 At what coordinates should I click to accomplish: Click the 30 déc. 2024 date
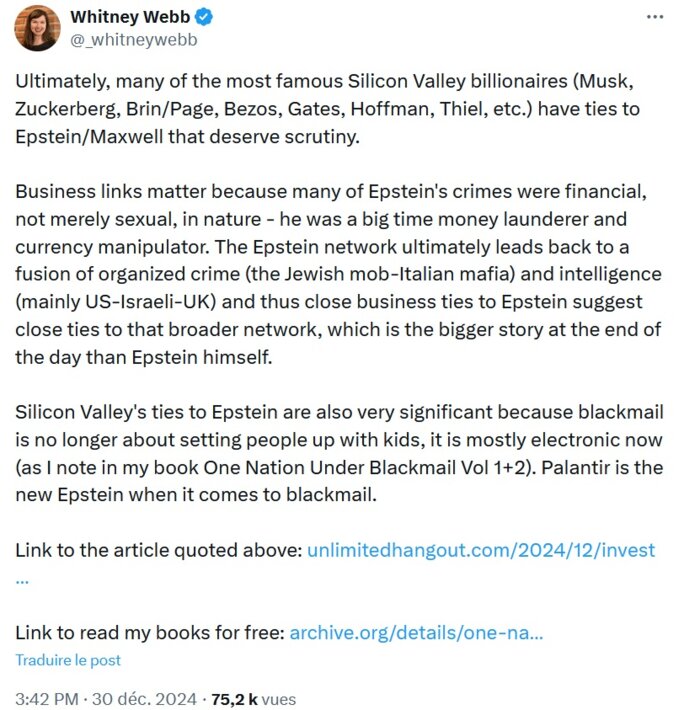144,699
